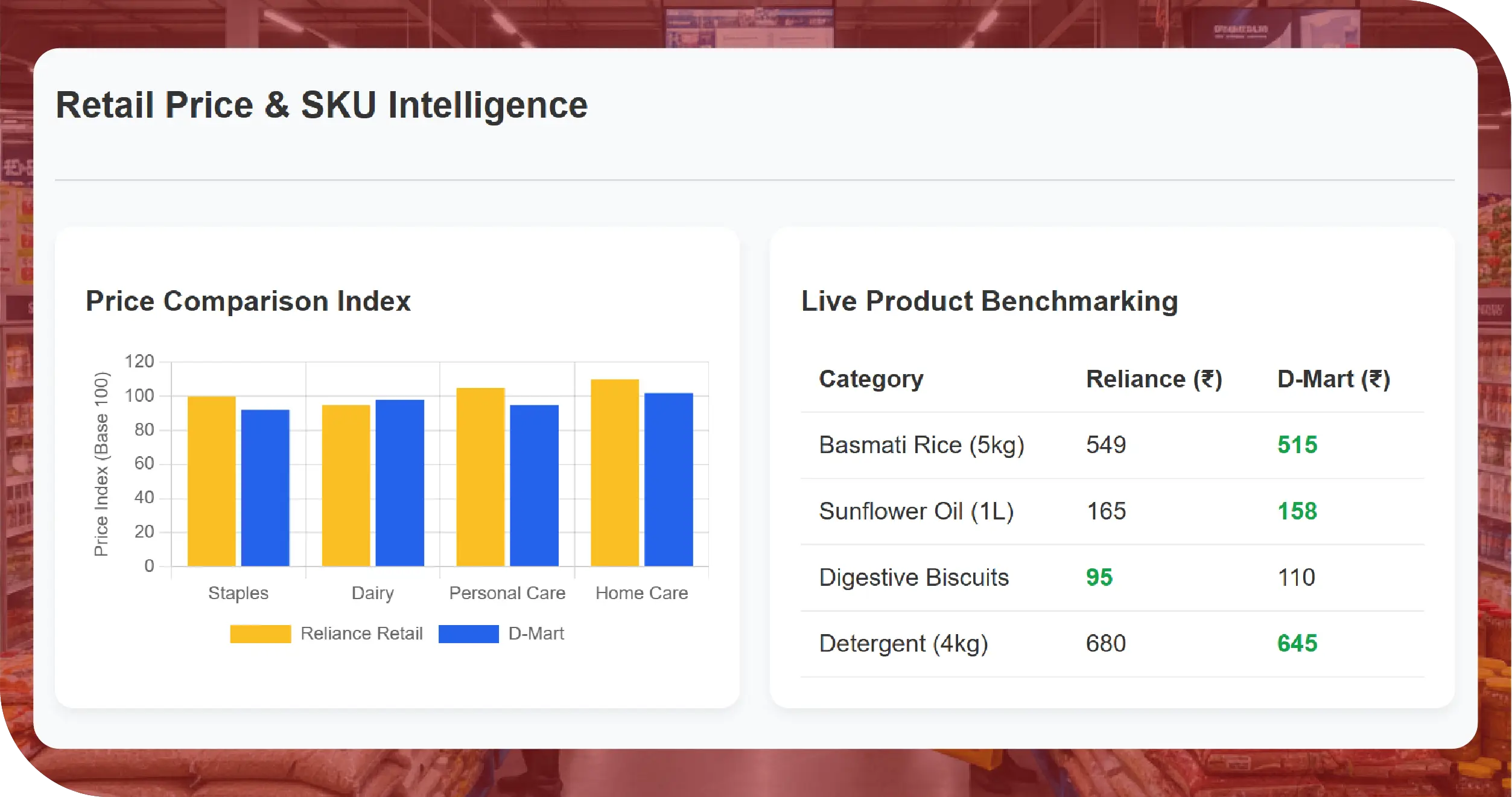Select the yellow Dairy bar
The width and height of the screenshot is (1512, 797).
[x=346, y=485]
